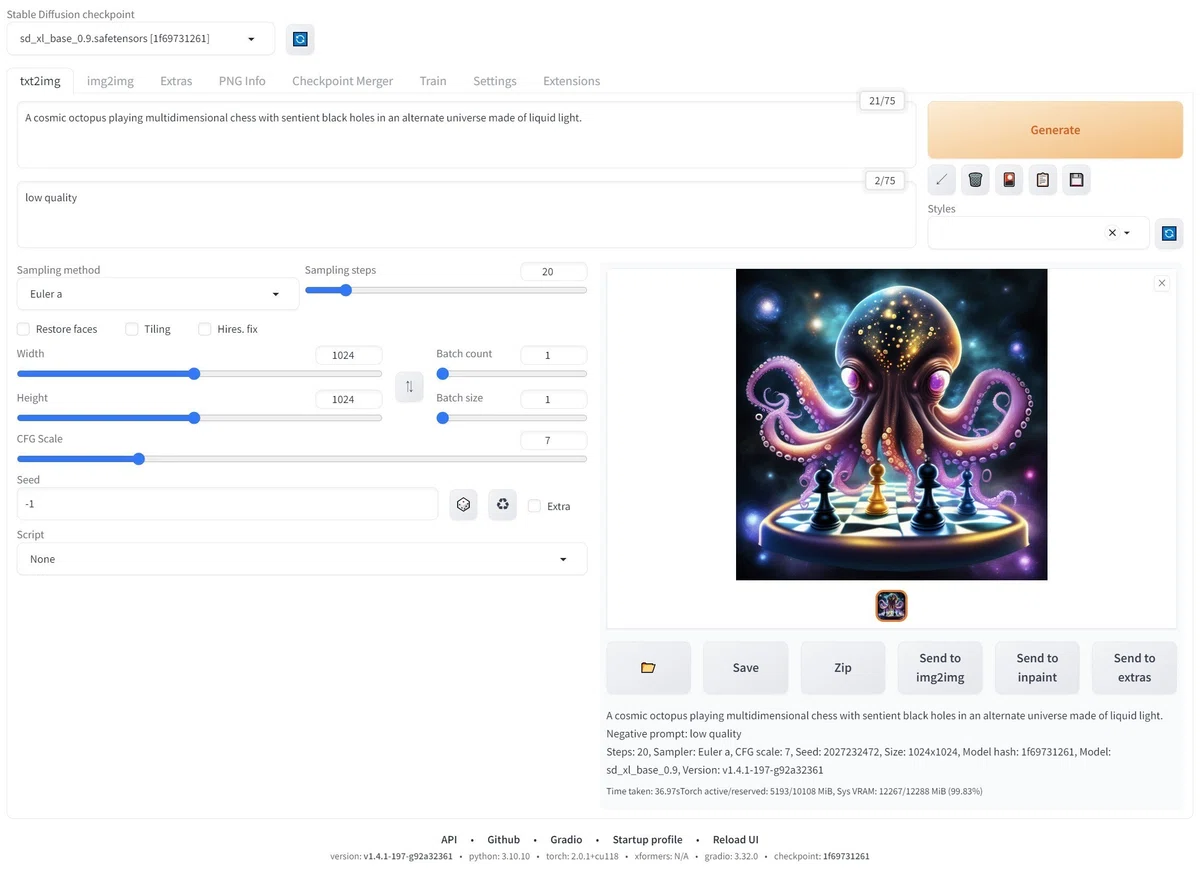Randomize the seed with the dice icon
The image size is (1200, 871).
pyautogui.click(x=463, y=505)
